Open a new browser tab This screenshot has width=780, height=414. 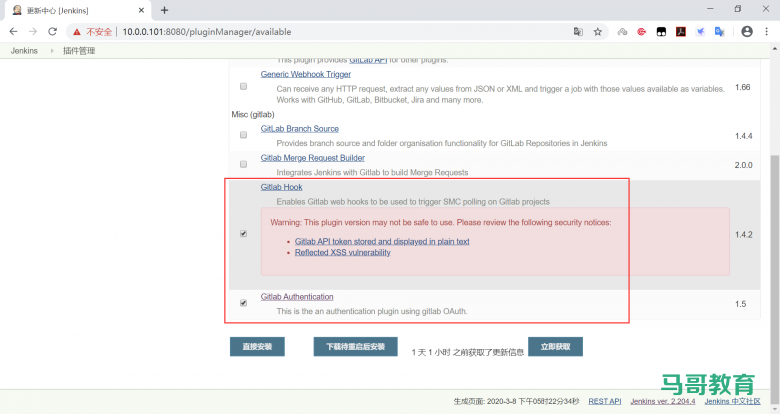tap(165, 10)
